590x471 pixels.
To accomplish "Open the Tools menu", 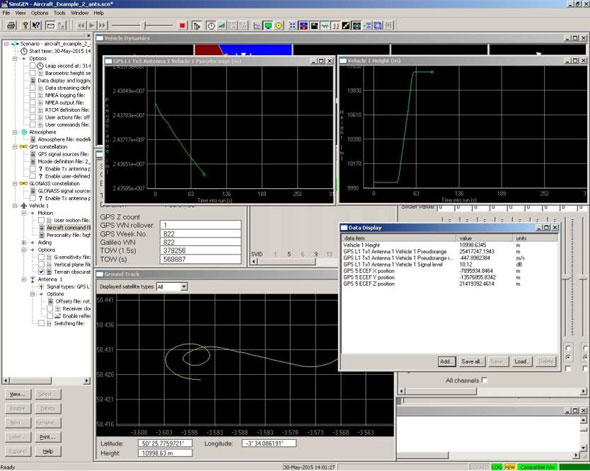I will [59, 13].
